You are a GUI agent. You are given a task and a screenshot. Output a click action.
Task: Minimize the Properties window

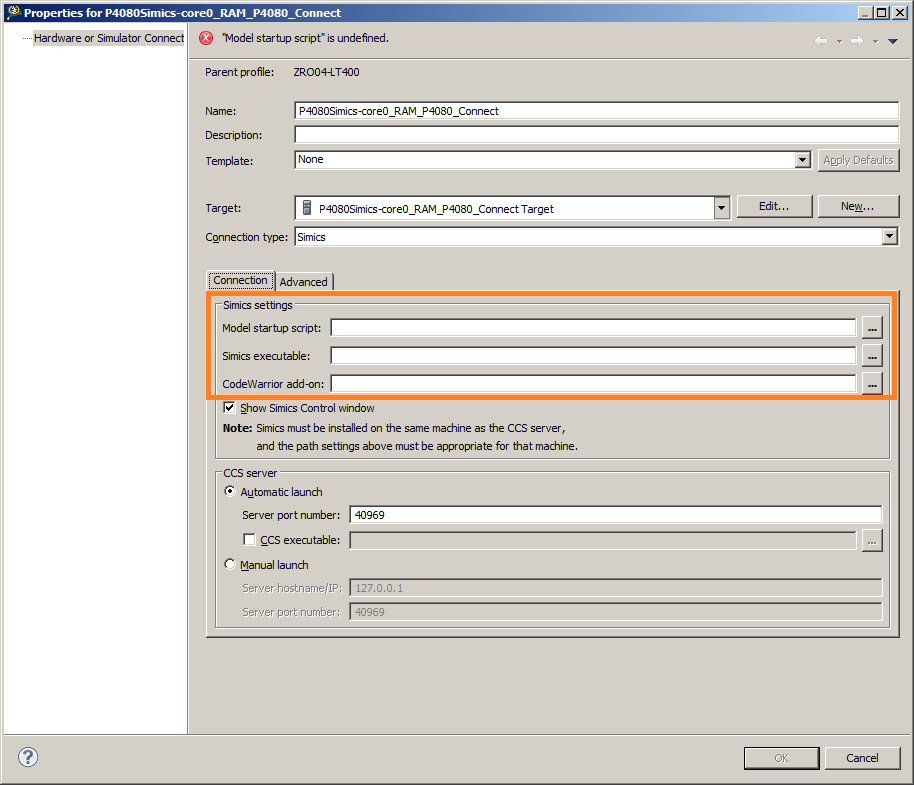[x=866, y=12]
